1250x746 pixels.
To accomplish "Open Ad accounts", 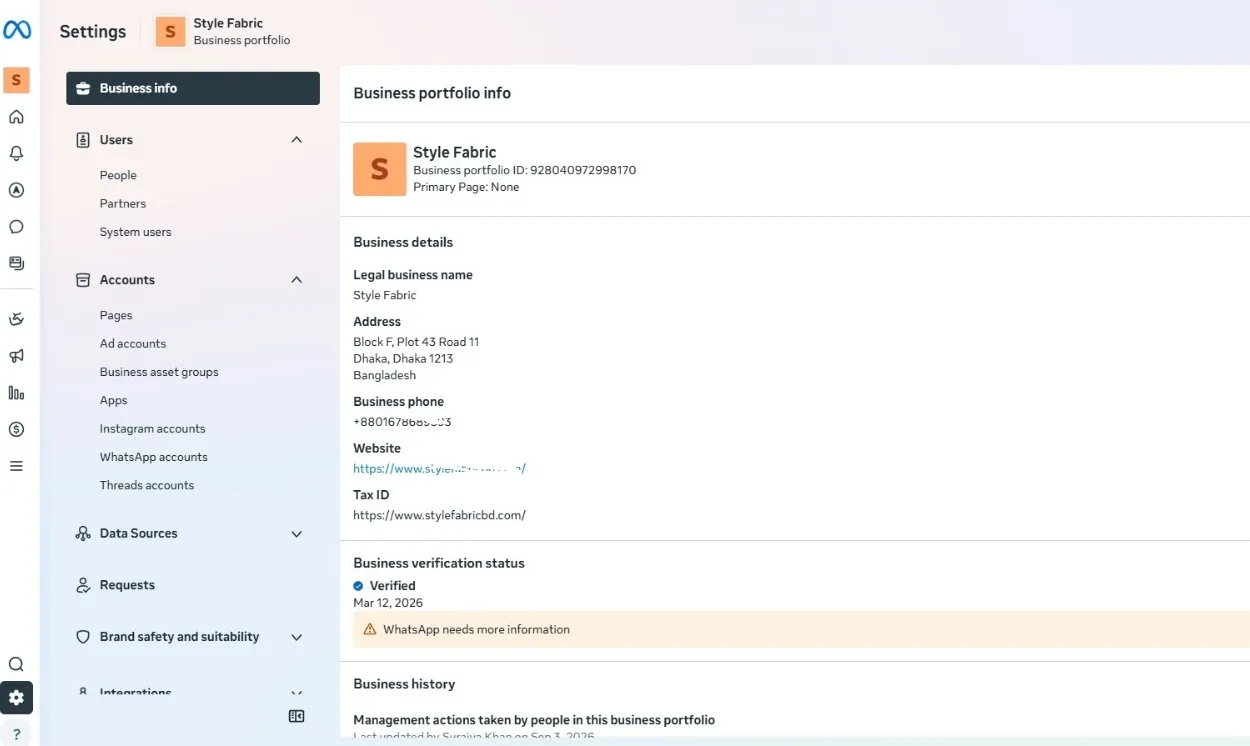I will 133,343.
